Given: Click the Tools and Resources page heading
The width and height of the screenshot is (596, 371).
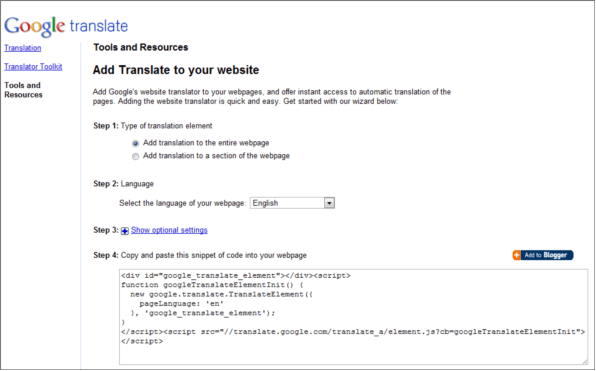Looking at the screenshot, I should 141,47.
